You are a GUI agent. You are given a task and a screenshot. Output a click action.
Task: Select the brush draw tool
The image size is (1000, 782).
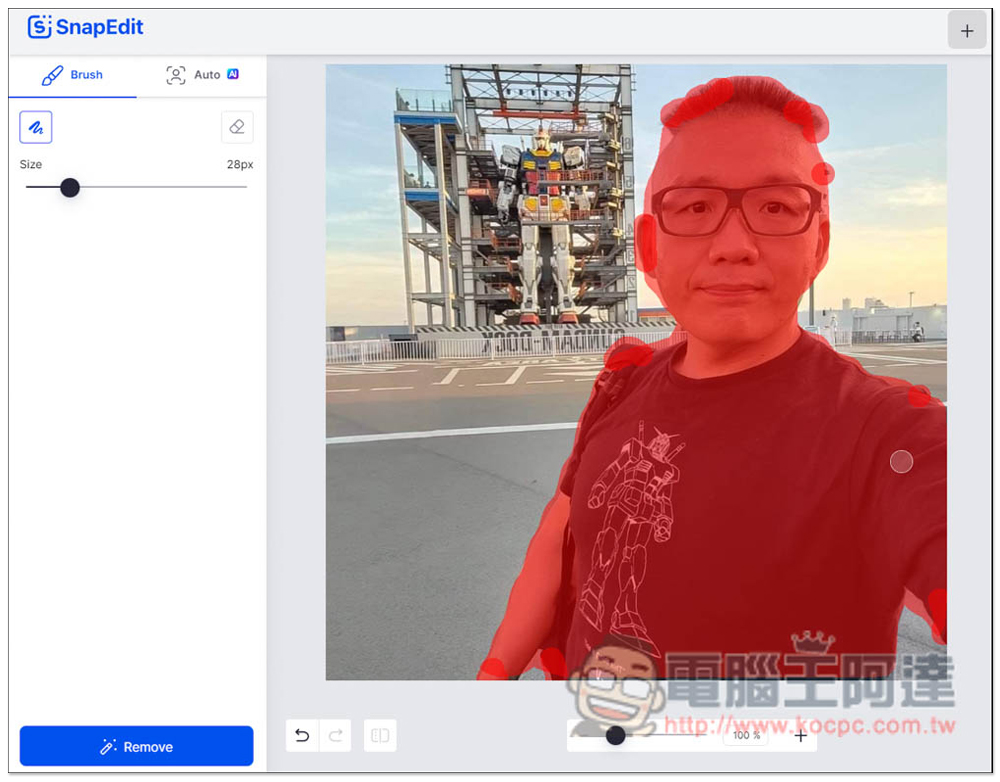point(36,127)
